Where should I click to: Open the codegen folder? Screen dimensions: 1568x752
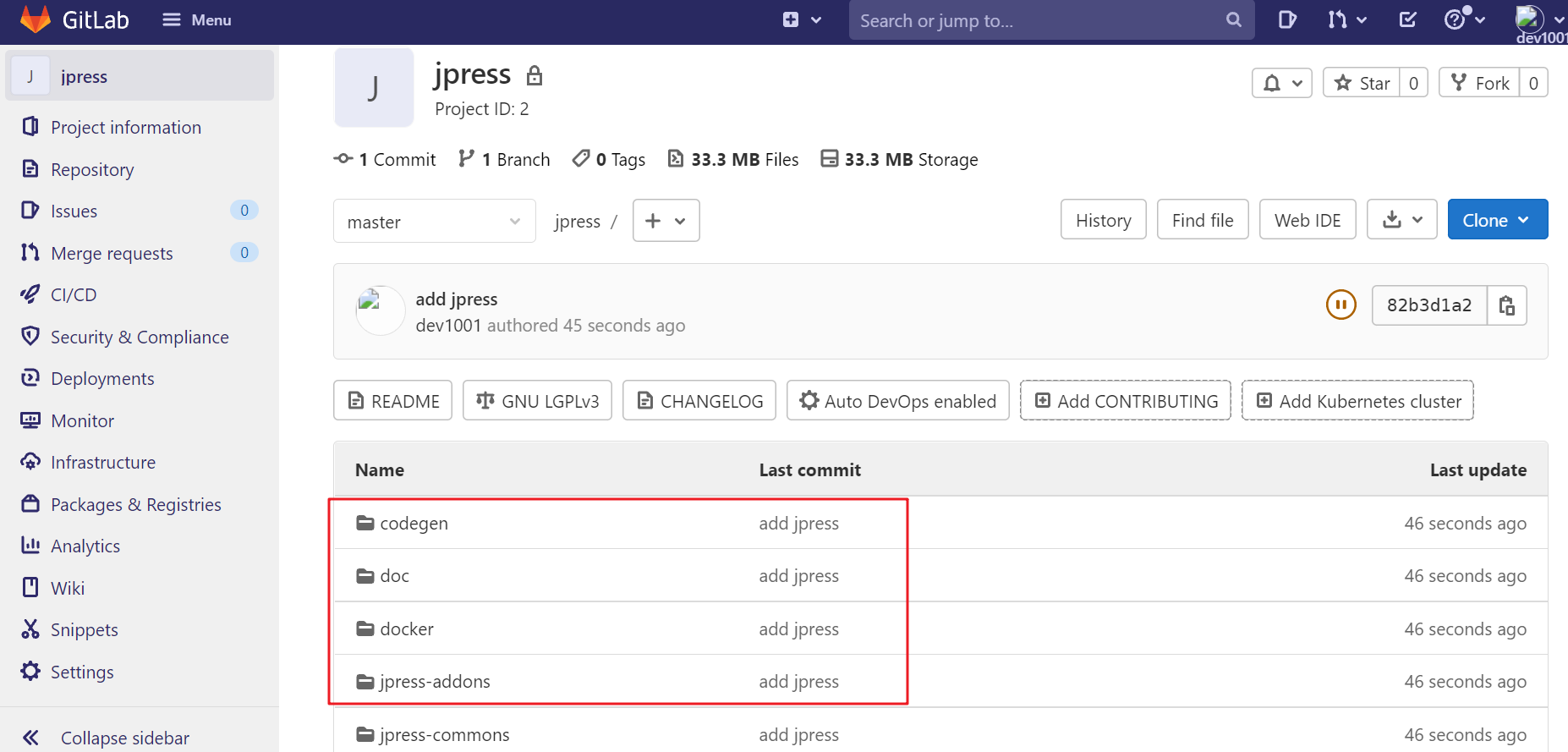point(414,523)
